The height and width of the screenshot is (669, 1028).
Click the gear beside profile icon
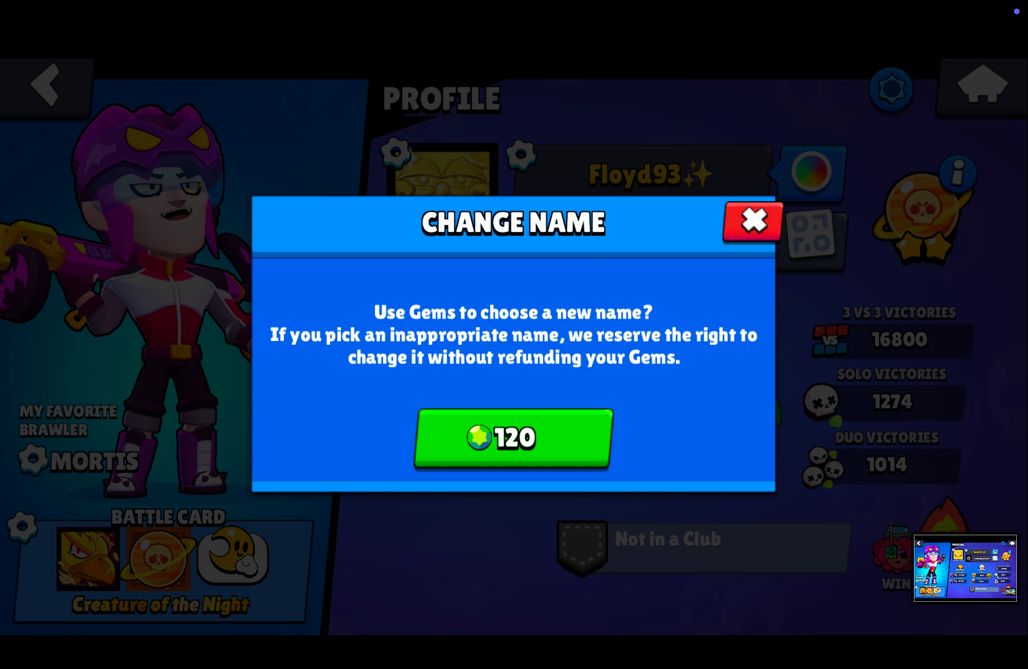[x=395, y=154]
